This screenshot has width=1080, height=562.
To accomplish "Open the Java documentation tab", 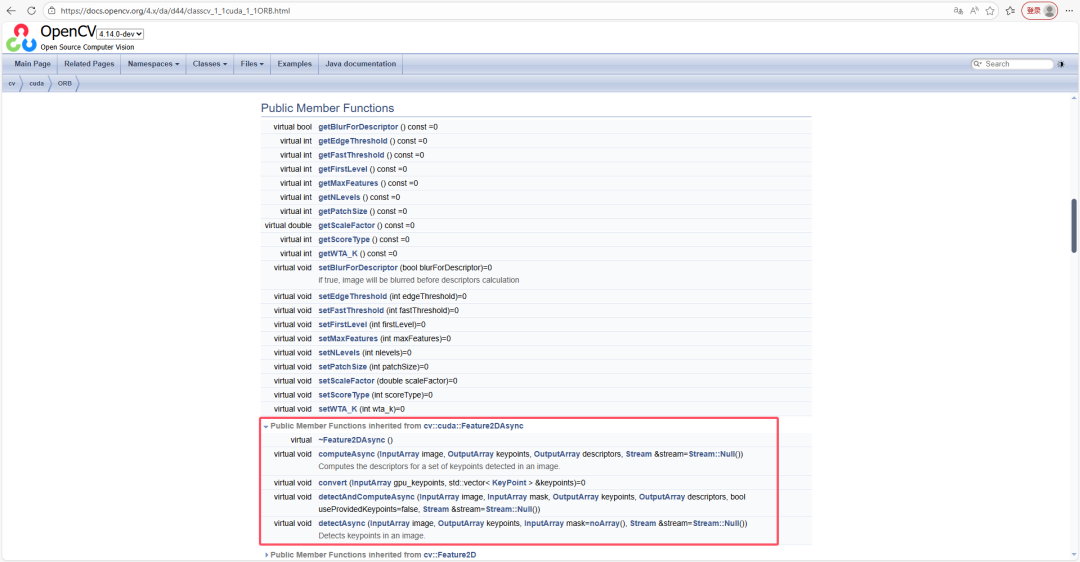I will (x=360, y=64).
